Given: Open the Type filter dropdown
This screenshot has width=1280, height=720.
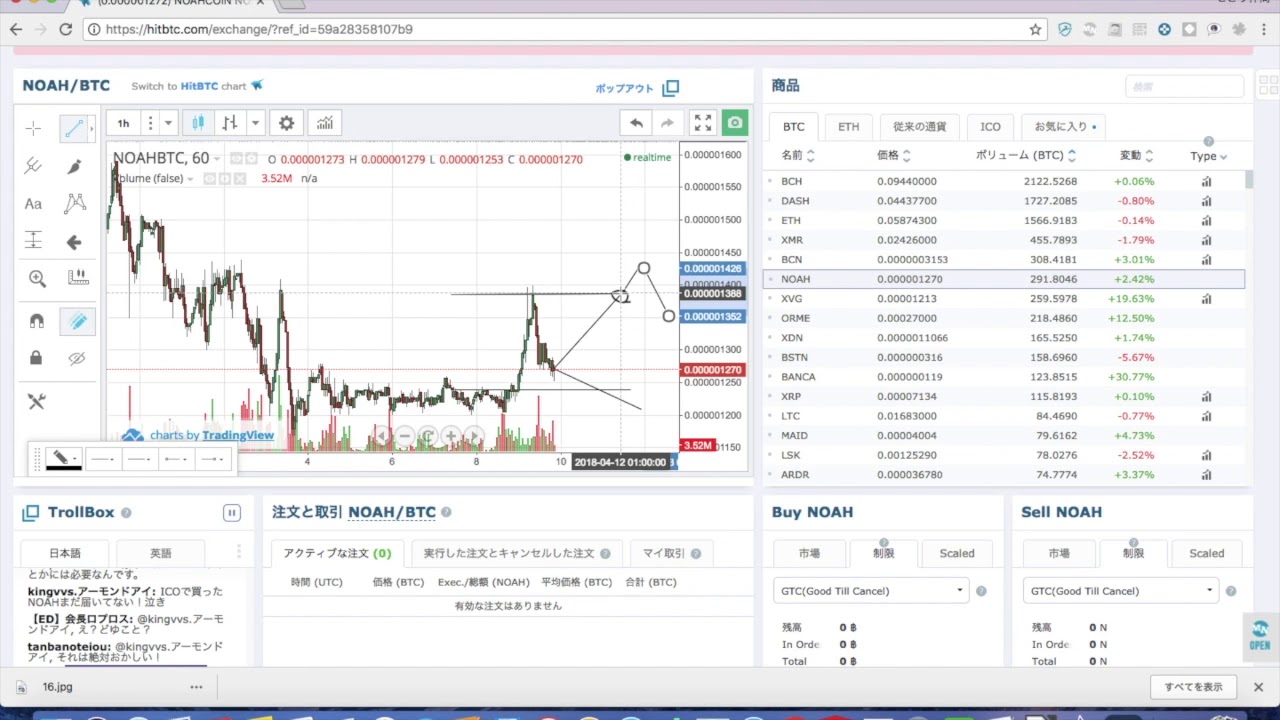Looking at the screenshot, I should coord(1208,156).
